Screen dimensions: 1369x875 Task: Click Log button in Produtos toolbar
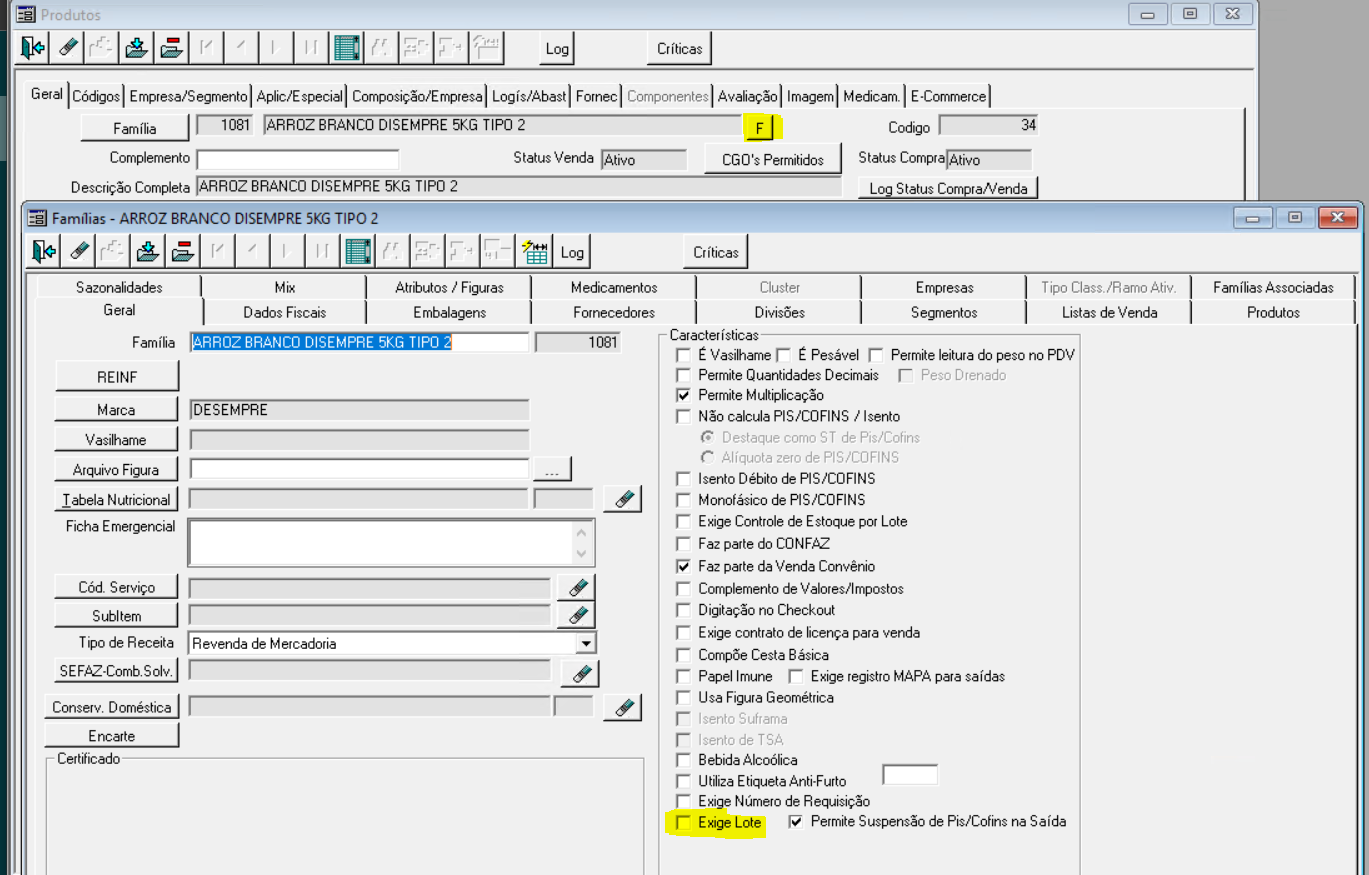pyautogui.click(x=557, y=48)
